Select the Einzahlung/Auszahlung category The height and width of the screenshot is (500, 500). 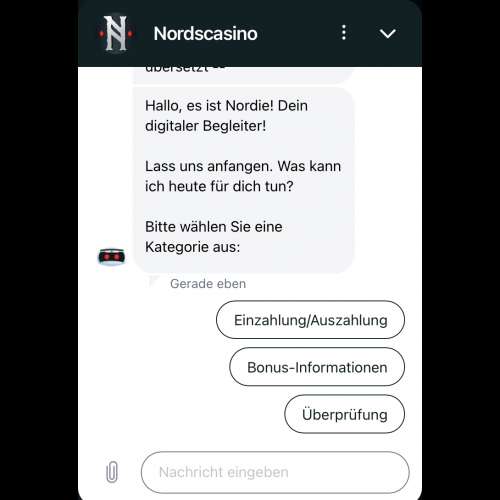coord(310,320)
